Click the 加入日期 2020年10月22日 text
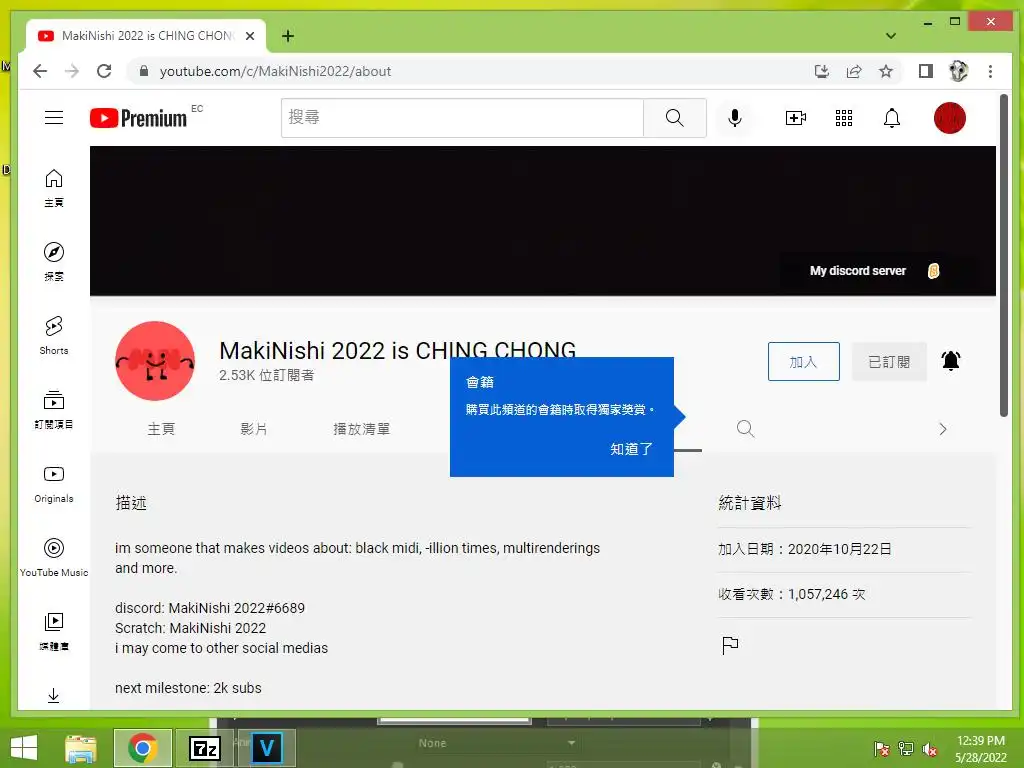This screenshot has width=1024, height=768. pos(805,549)
